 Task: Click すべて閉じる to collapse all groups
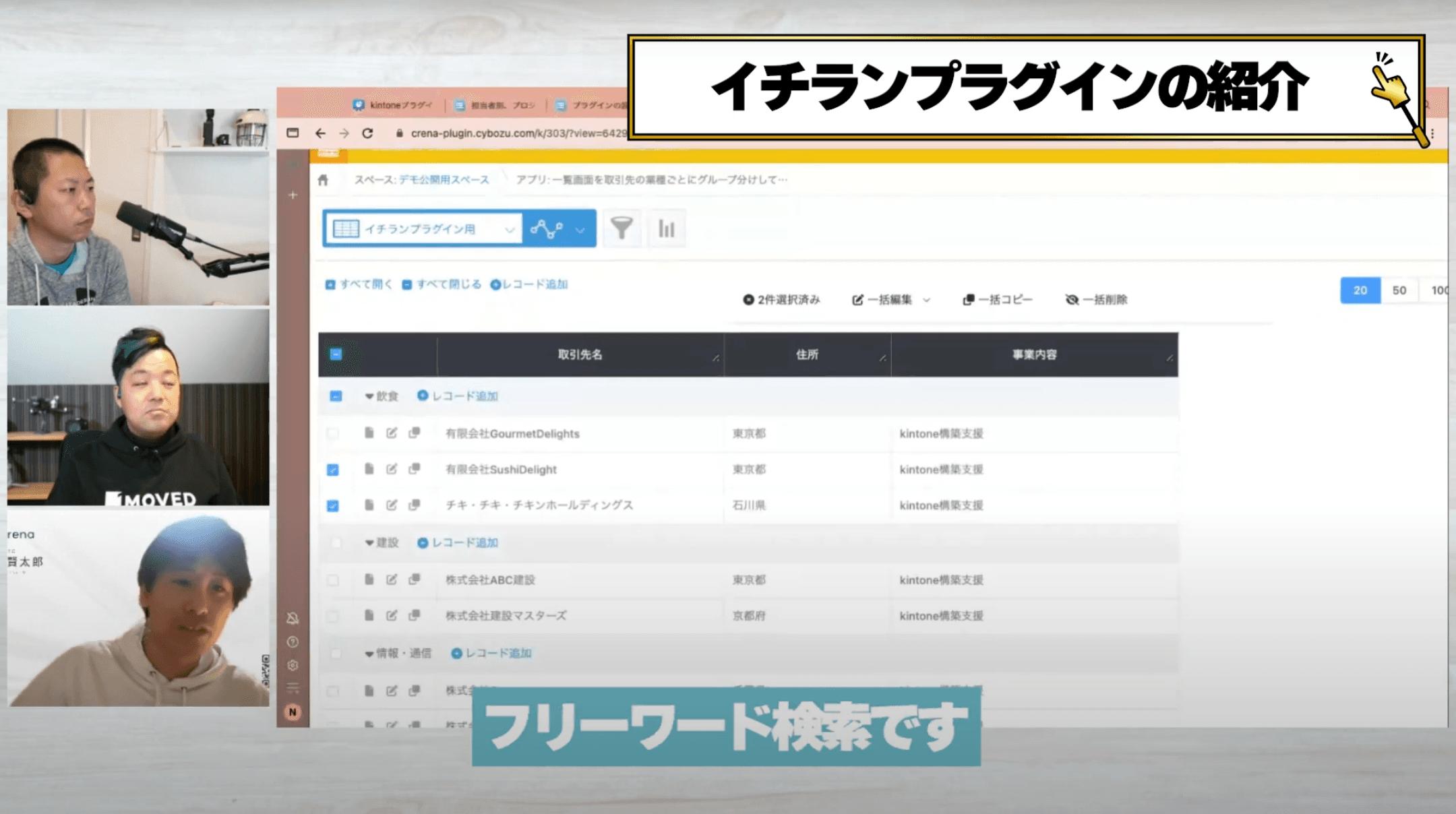(442, 284)
